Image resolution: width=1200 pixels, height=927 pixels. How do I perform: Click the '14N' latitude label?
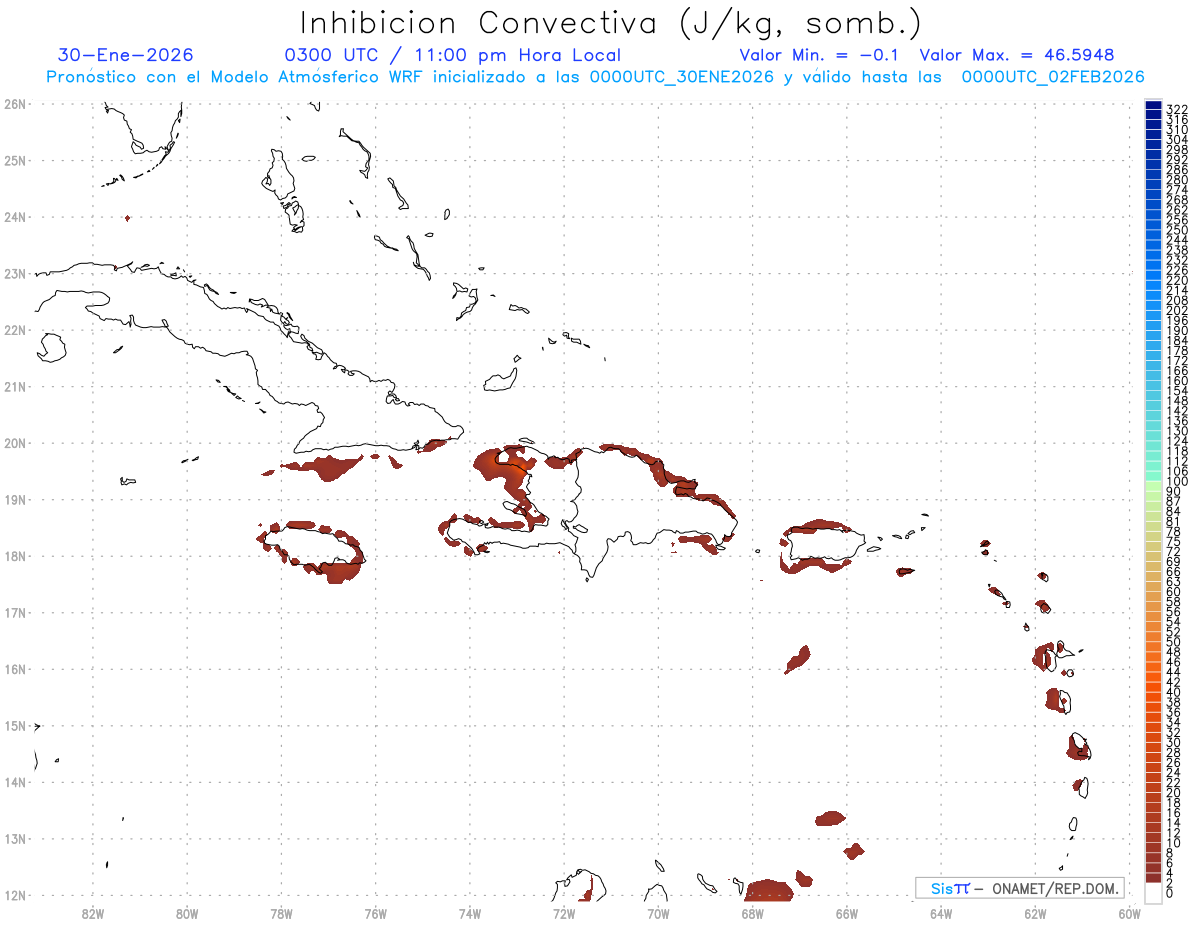tap(14, 782)
